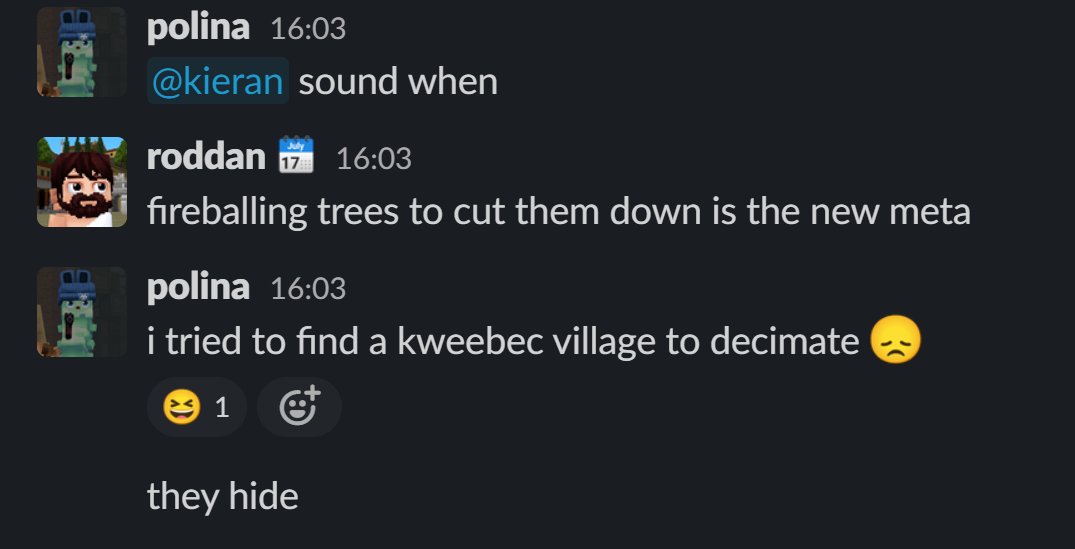1075x549 pixels.
Task: Open roddan's bearded character avatar
Action: [x=82, y=182]
